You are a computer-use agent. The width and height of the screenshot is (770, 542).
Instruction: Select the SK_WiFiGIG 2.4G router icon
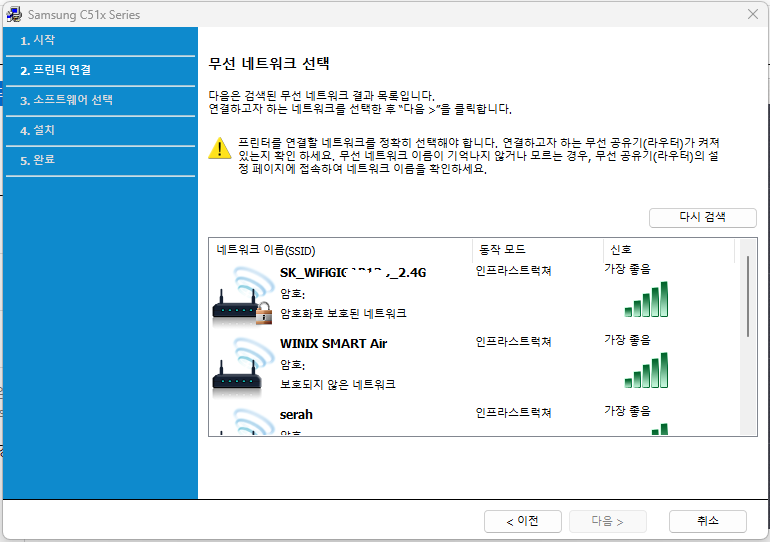point(243,297)
